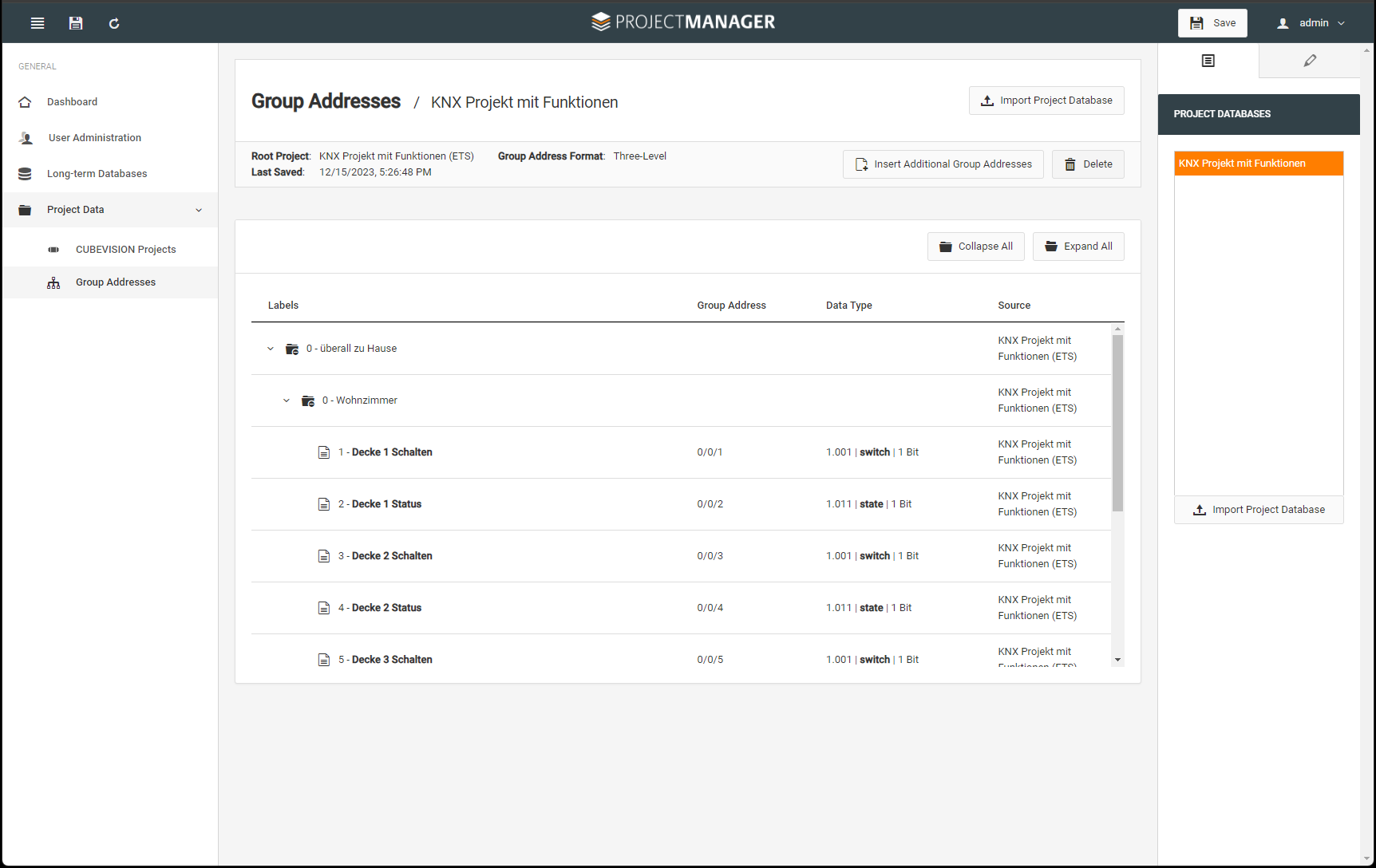Go to User Administration
The height and width of the screenshot is (868, 1376).
tap(110, 138)
